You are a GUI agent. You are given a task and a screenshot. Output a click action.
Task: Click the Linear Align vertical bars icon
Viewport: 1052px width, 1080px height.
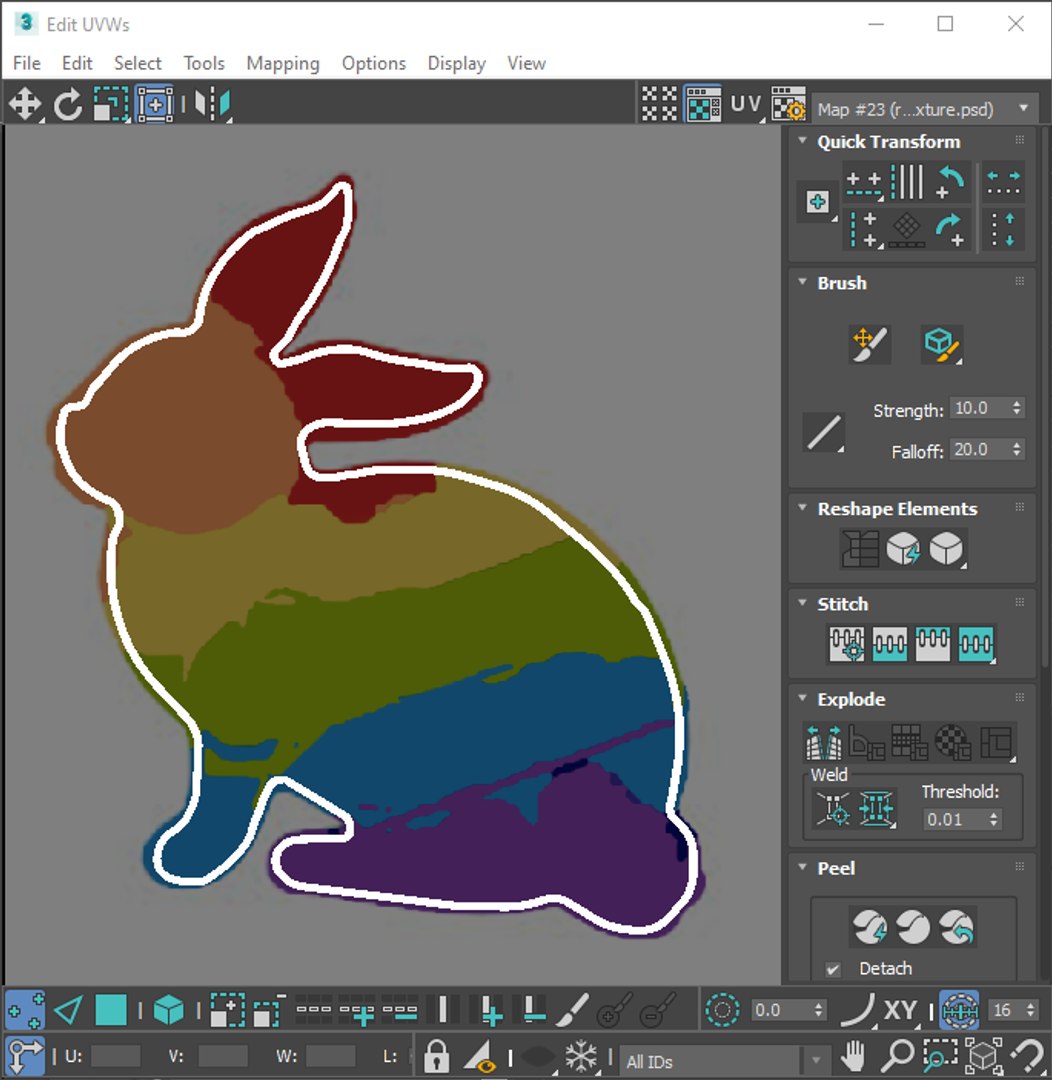(907, 183)
